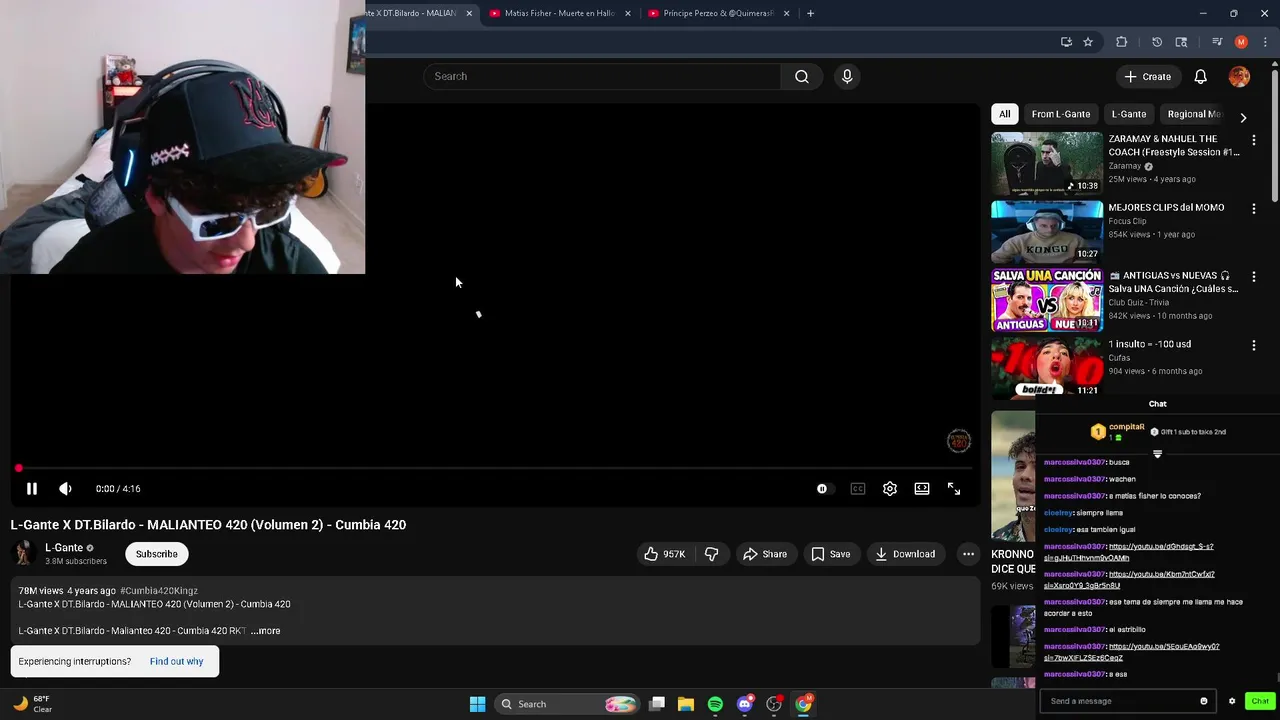1280x720 pixels.
Task: Search YouTube with the magnifier button
Action: pyautogui.click(x=801, y=76)
